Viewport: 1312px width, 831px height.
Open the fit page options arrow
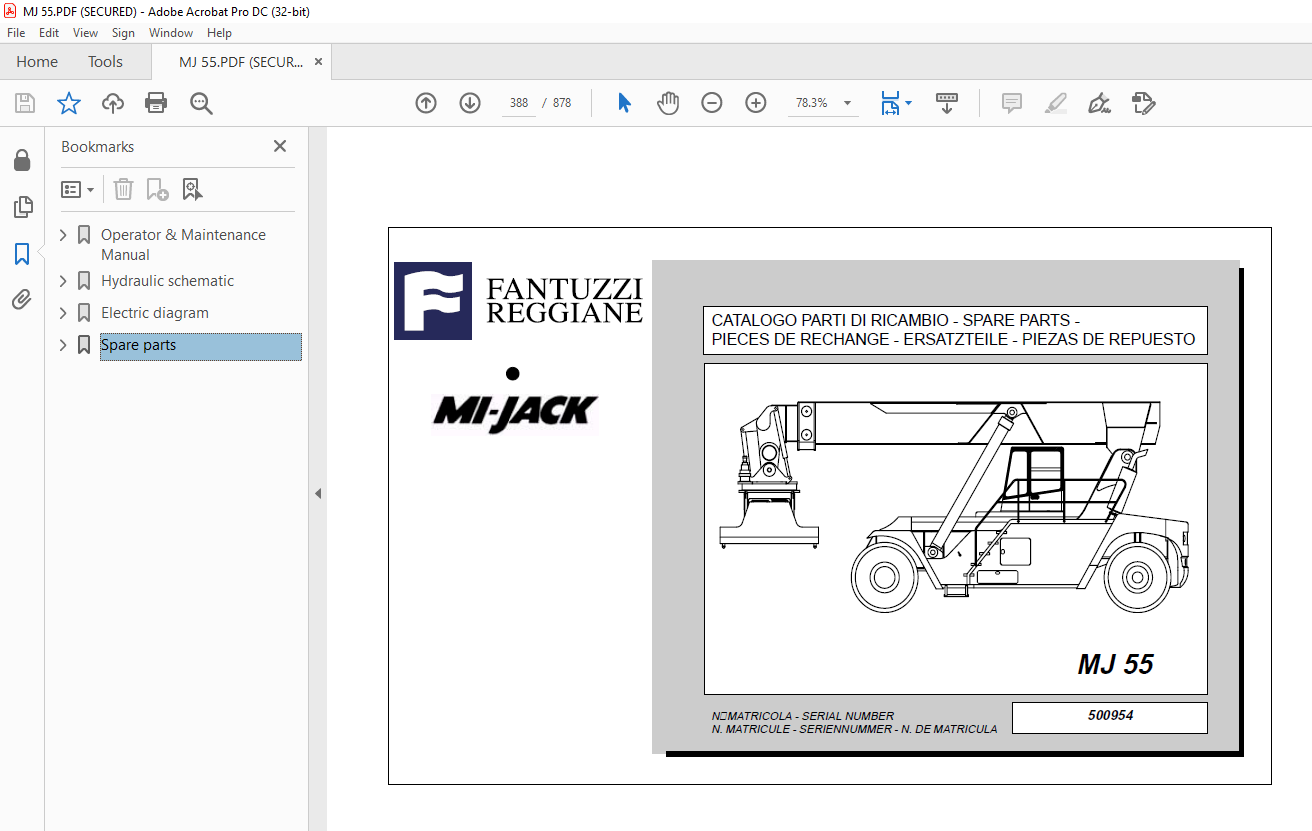(x=908, y=103)
